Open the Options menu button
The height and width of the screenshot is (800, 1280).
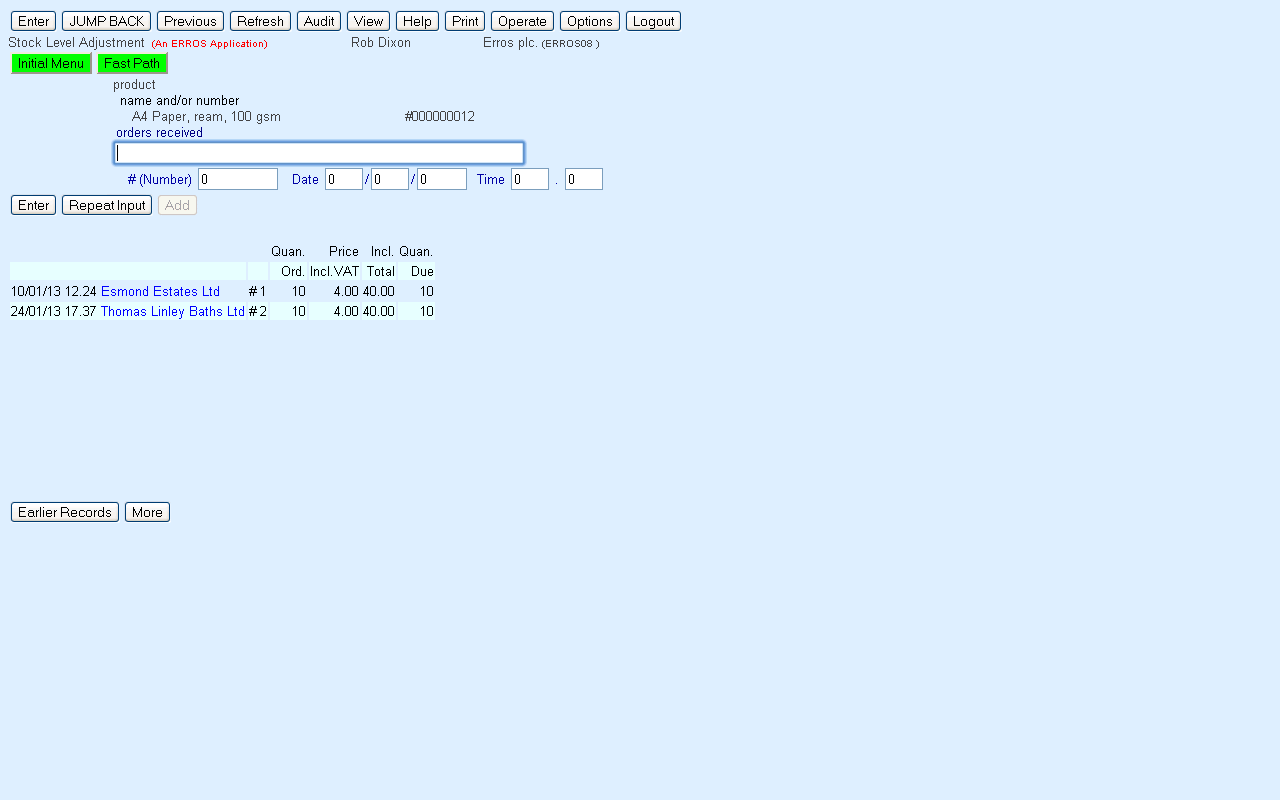589,21
